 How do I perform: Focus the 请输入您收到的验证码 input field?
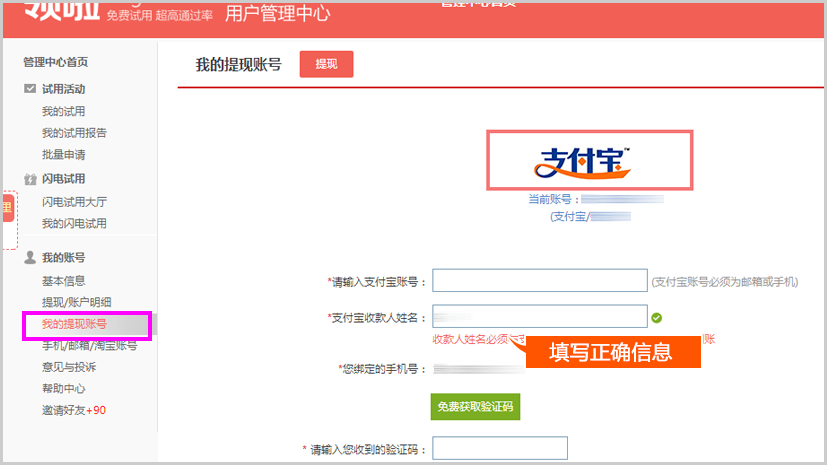click(500, 448)
